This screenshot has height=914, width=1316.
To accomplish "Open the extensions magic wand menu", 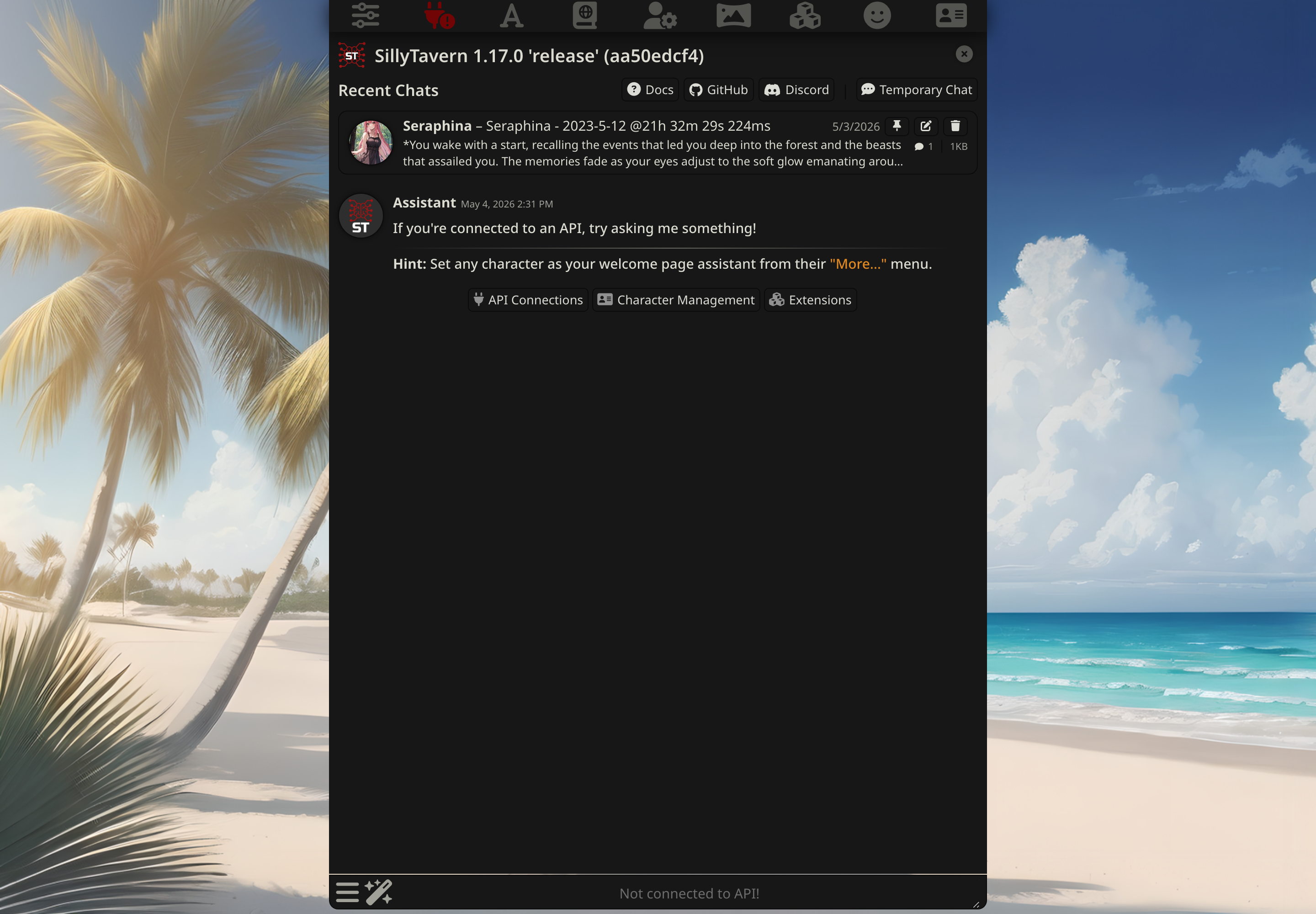I will (378, 892).
